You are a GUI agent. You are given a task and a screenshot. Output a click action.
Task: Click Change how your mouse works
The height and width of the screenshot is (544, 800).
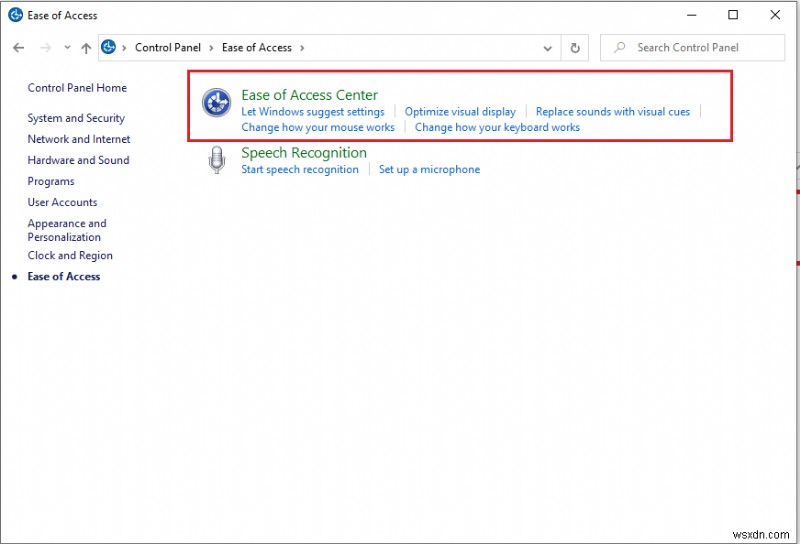pos(318,127)
